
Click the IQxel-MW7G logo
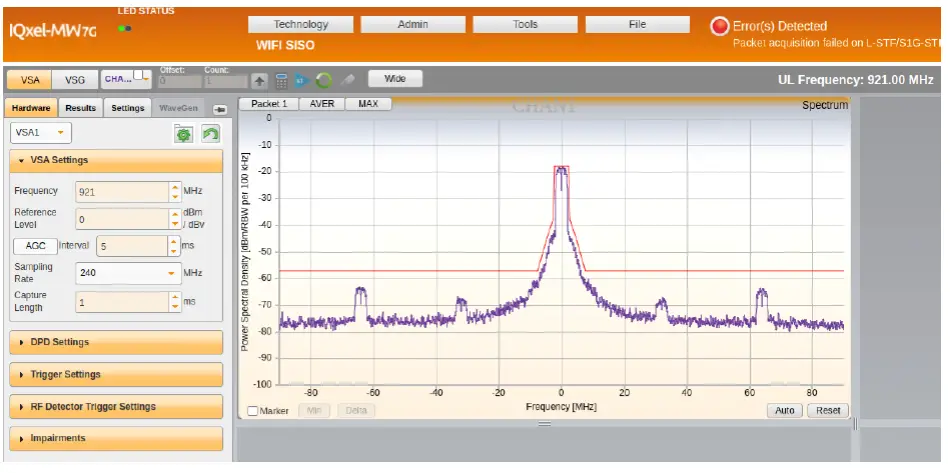coord(53,31)
